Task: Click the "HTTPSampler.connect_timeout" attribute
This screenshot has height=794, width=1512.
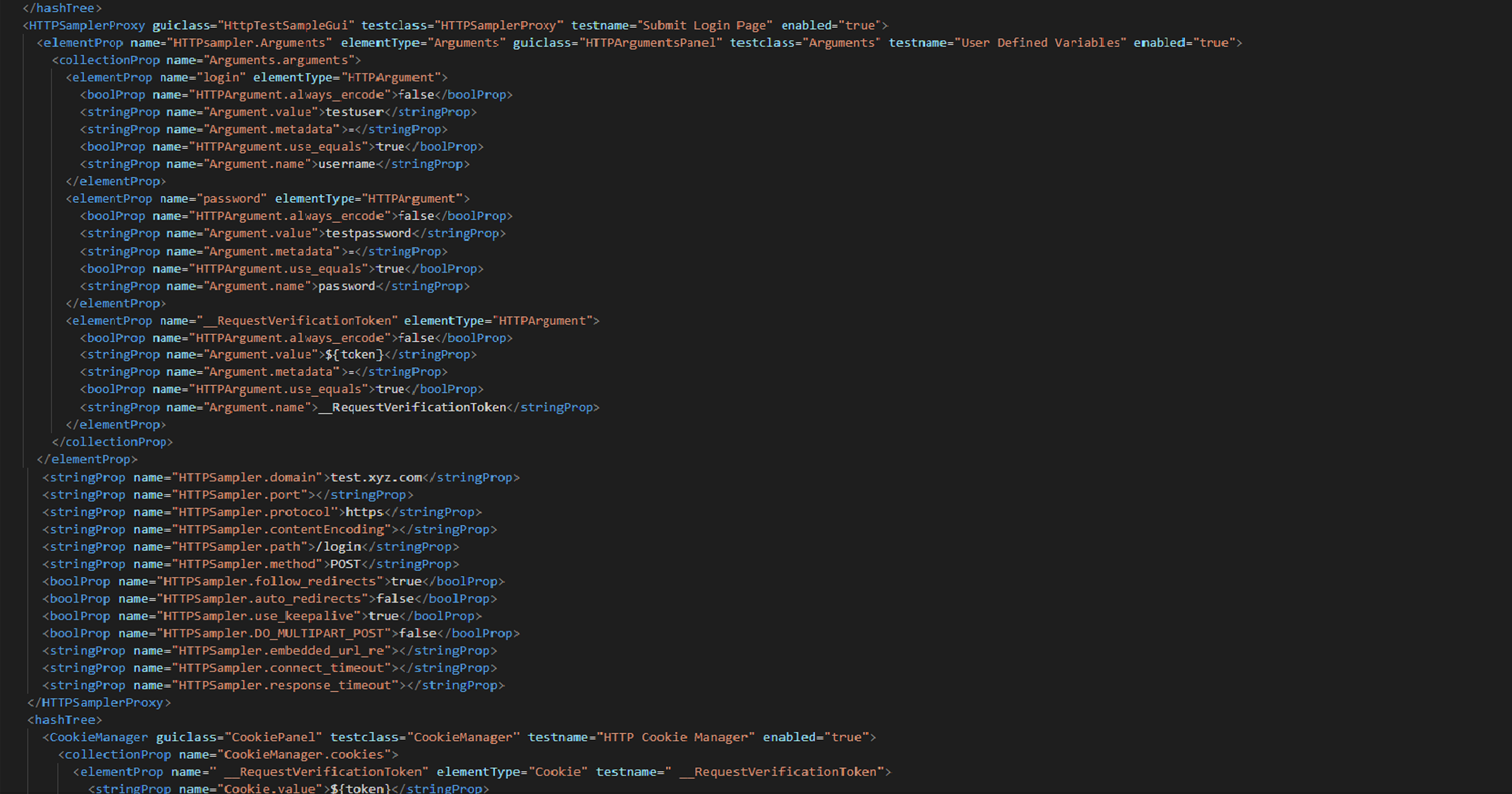Action: pos(282,668)
